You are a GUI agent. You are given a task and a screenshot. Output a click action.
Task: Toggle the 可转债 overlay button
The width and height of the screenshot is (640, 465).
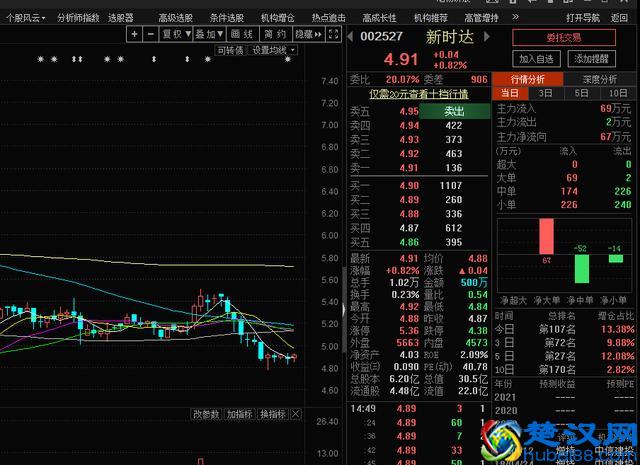(231, 50)
